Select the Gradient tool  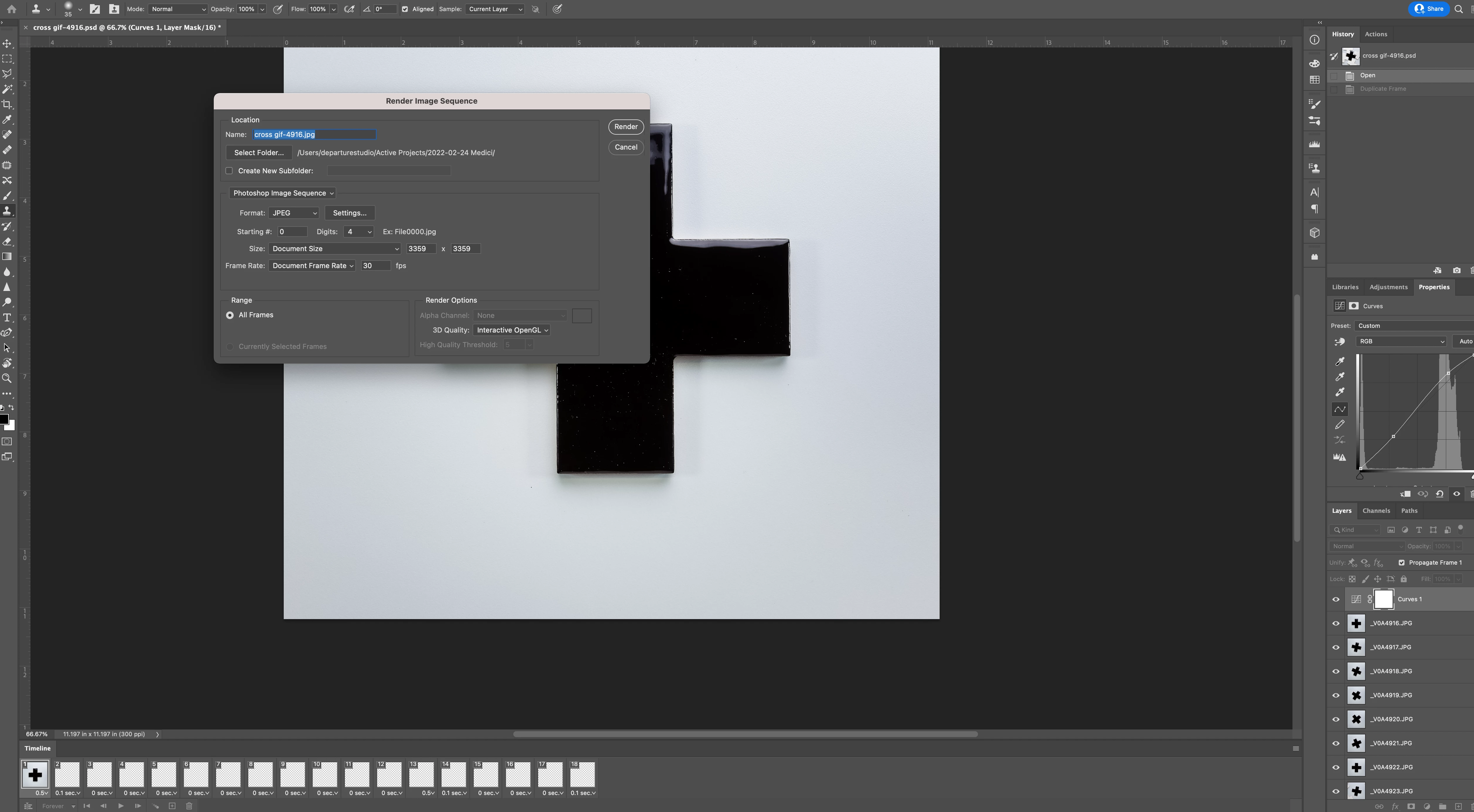[7, 257]
